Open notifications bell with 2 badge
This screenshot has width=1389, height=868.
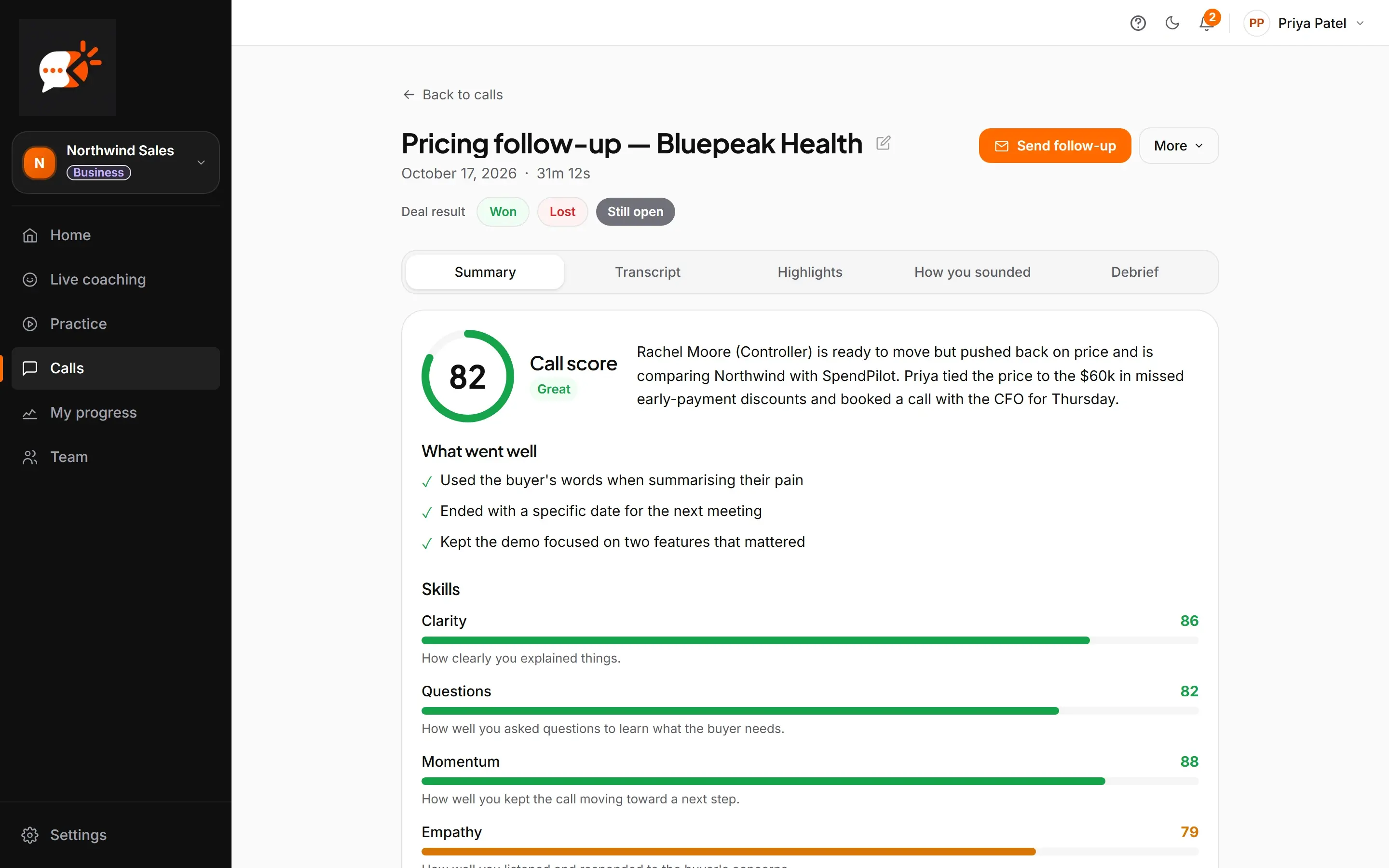click(1207, 23)
